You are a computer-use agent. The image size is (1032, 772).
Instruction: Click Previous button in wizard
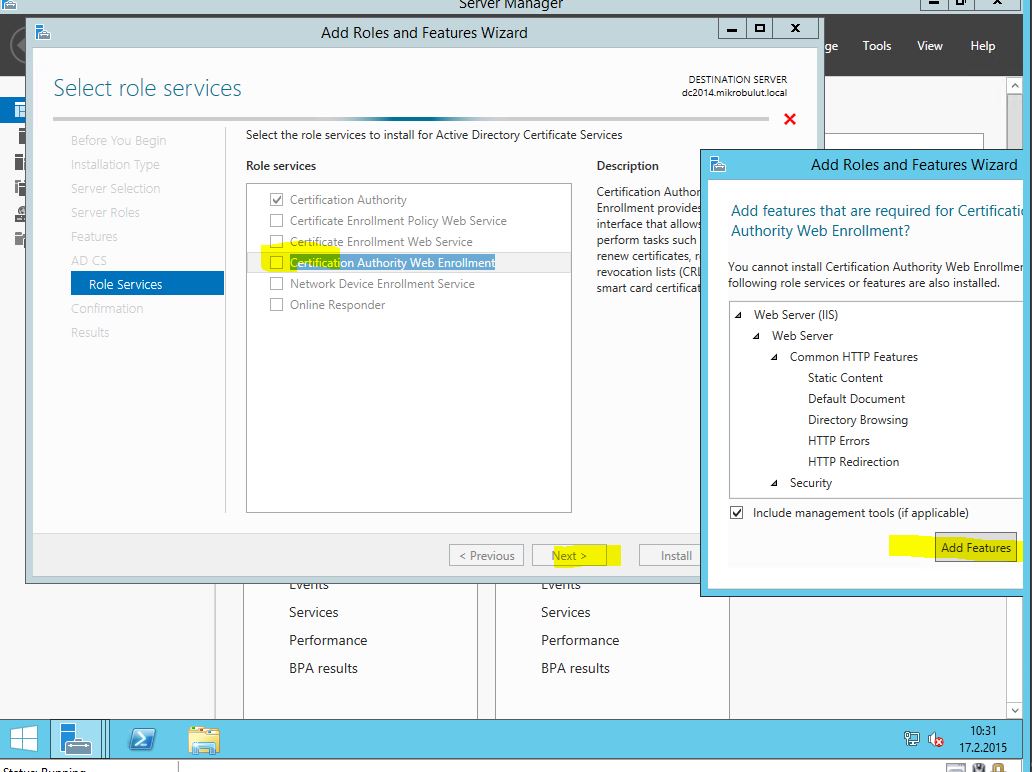coord(486,555)
